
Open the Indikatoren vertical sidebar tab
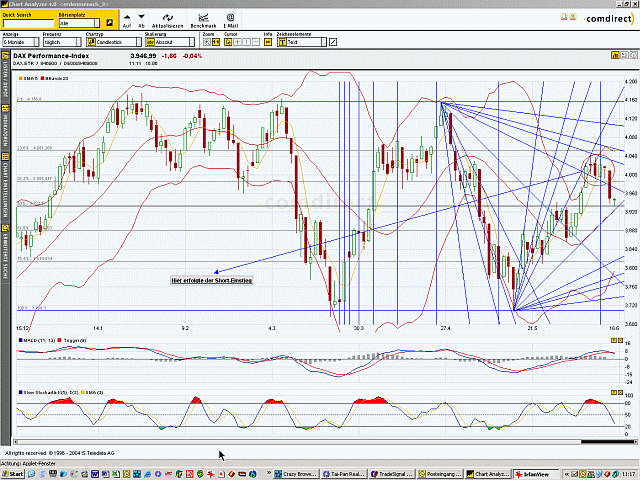click(5, 127)
